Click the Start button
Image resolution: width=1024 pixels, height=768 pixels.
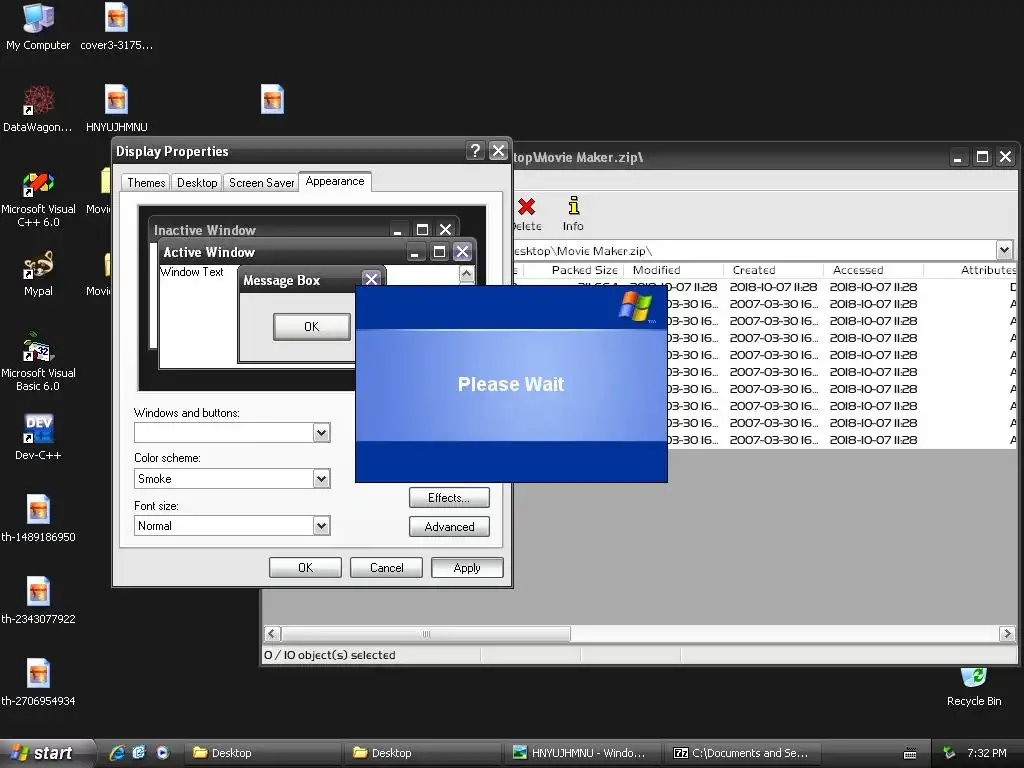click(x=47, y=753)
